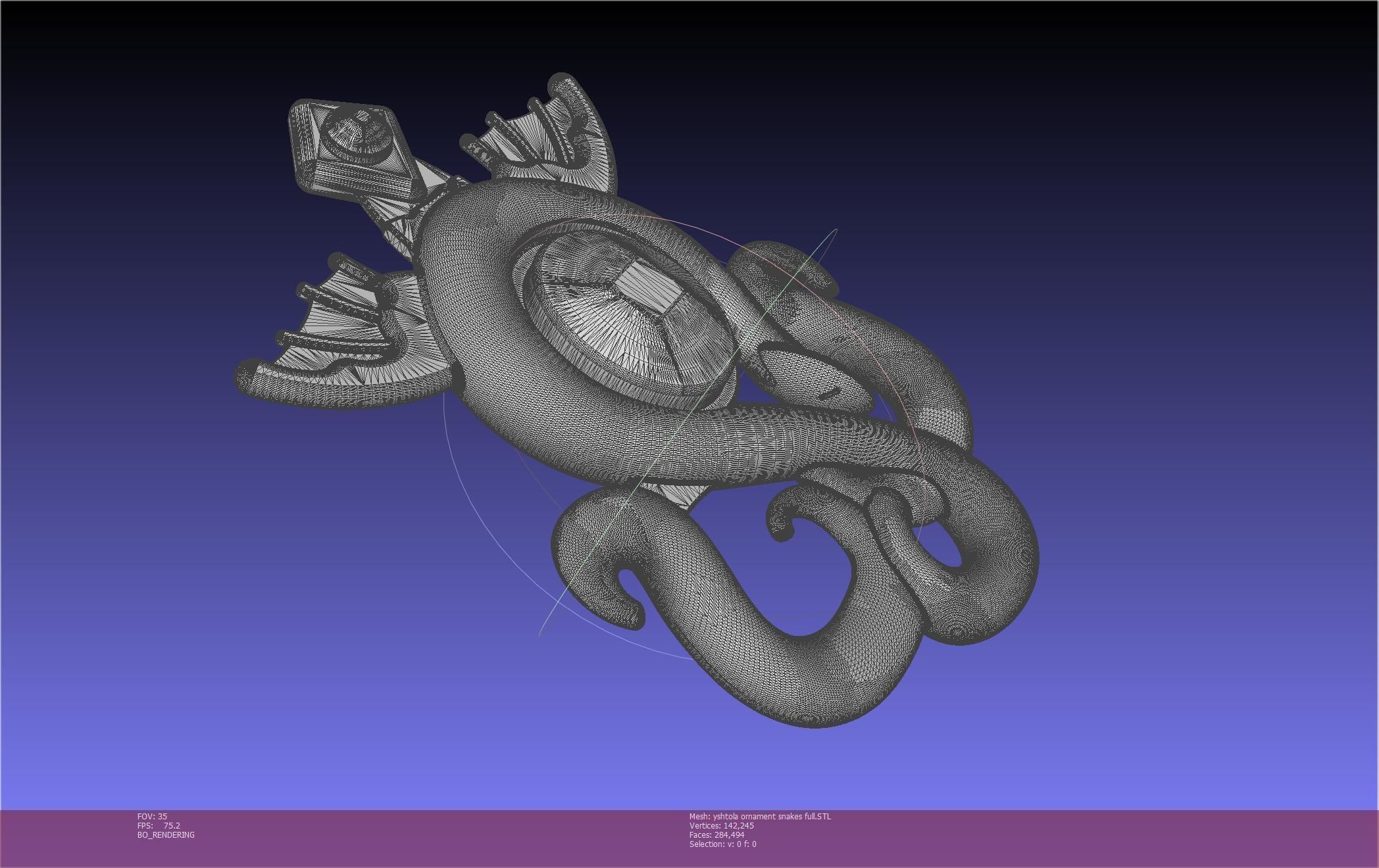The image size is (1379, 868).
Task: Click the BO_RENDERING status label
Action: [x=166, y=834]
